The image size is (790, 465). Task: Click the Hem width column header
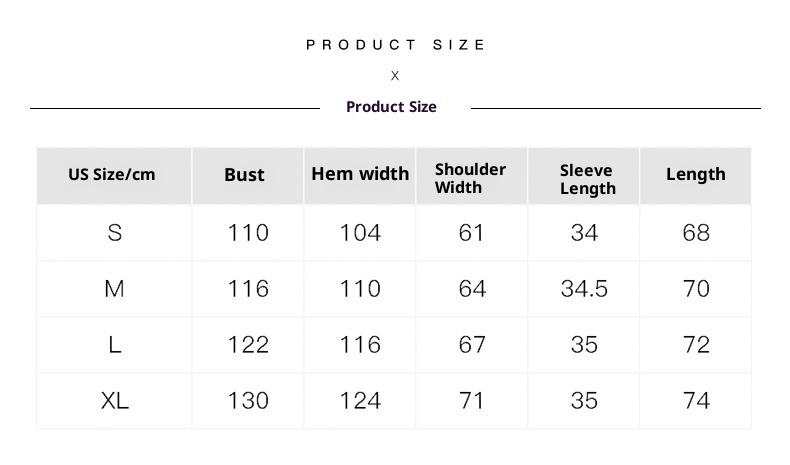coord(360,174)
